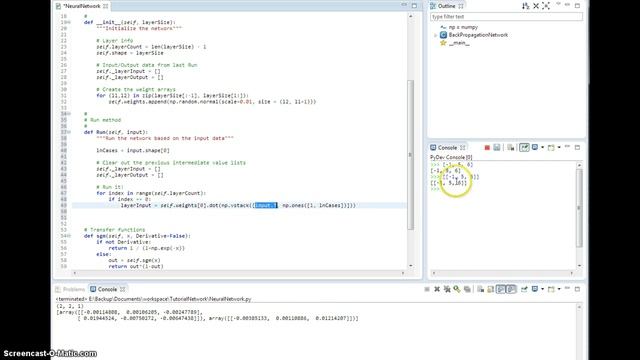640x360 pixels.
Task: Click the terminated NeuralNetwork.py path label
Action: click(x=153, y=299)
